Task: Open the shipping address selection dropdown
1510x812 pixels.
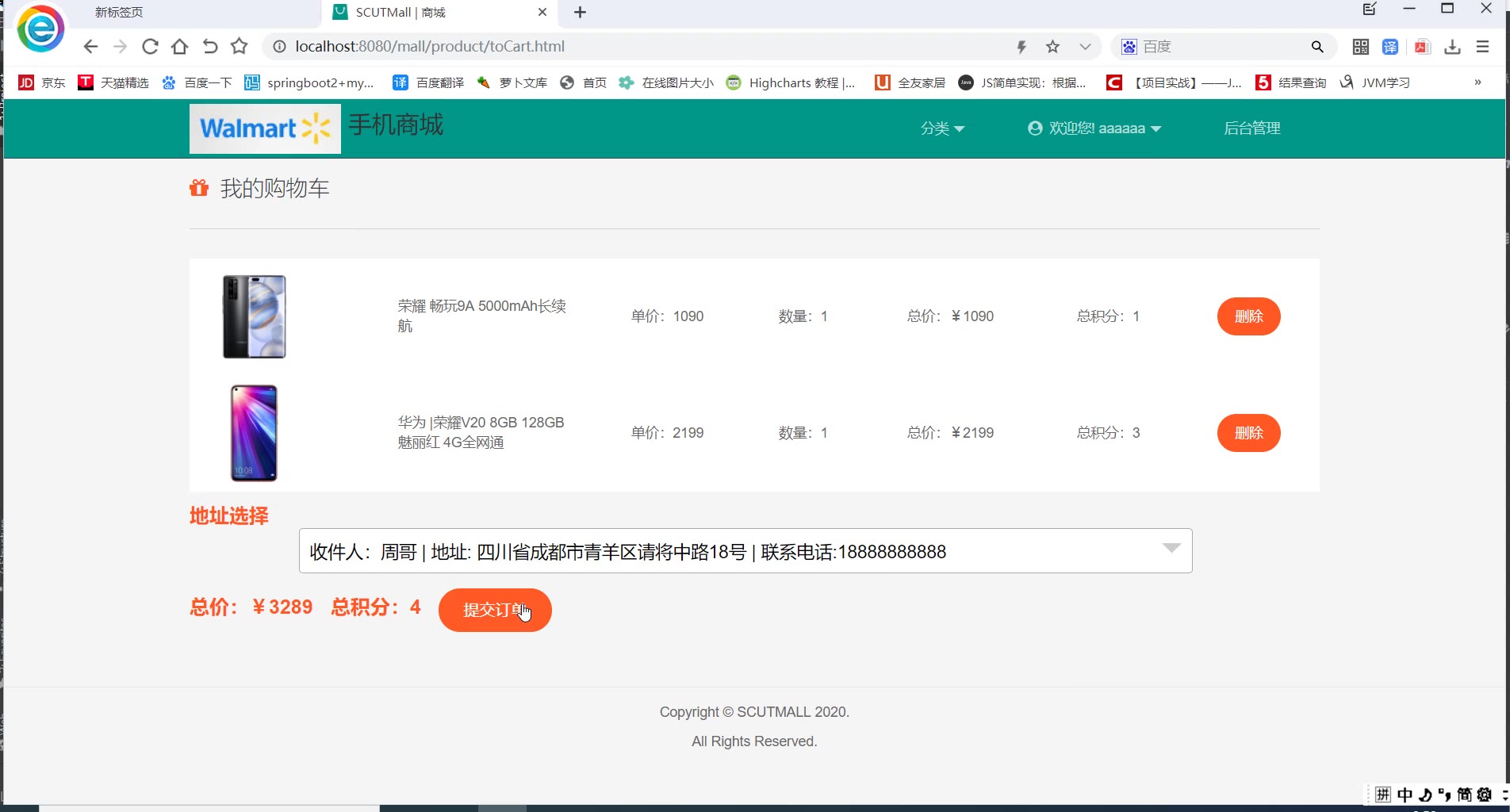Action: (745, 551)
